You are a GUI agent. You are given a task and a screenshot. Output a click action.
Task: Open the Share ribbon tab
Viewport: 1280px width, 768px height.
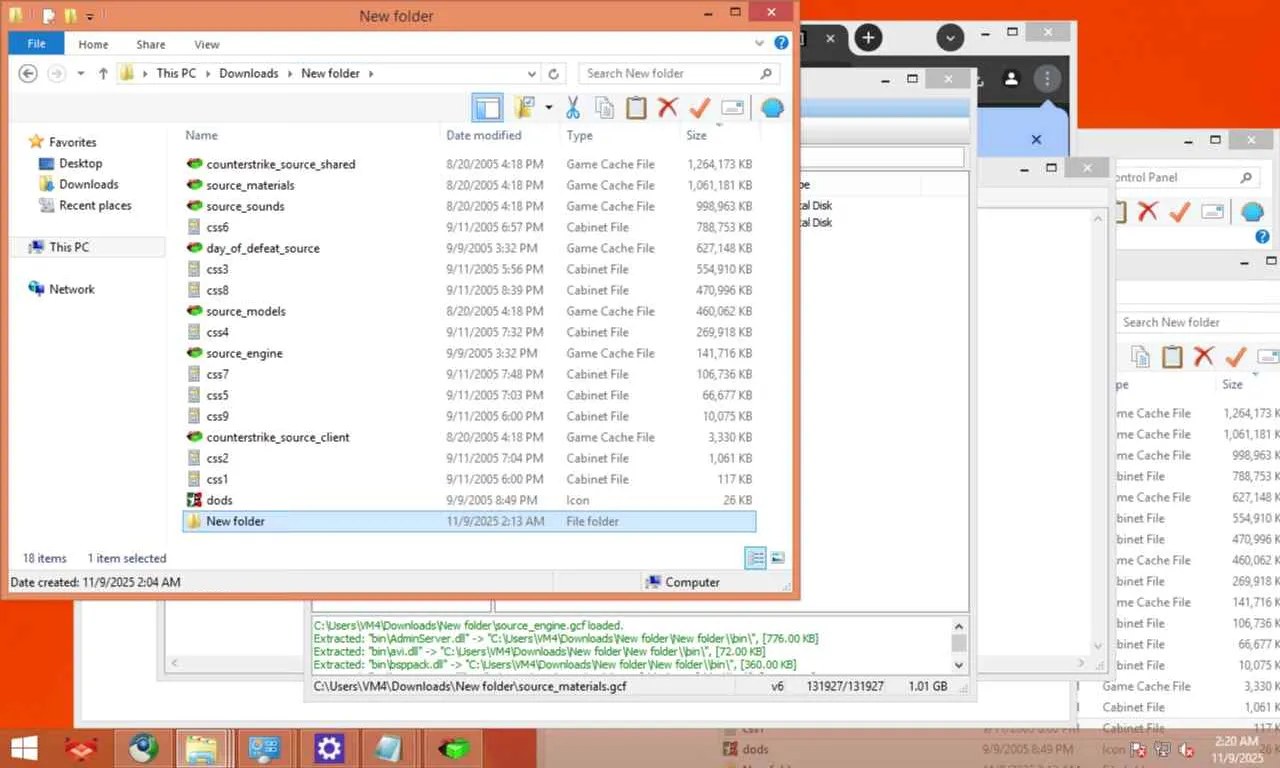[x=151, y=44]
